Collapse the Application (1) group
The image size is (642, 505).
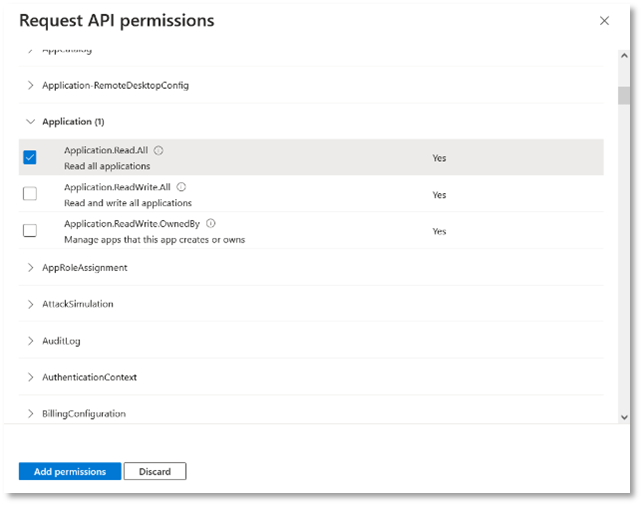[x=30, y=122]
